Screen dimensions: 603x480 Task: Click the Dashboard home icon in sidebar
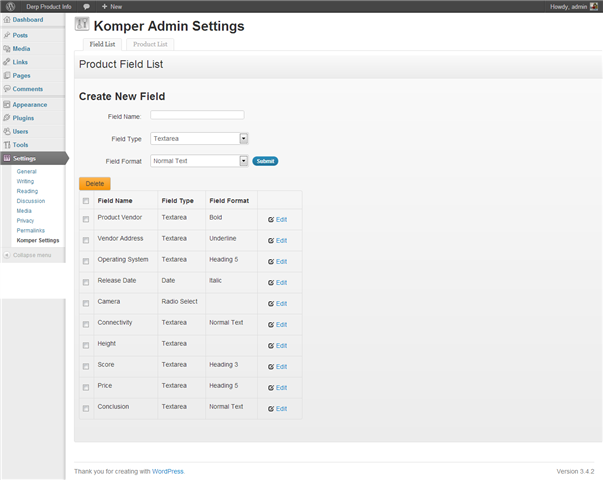pyautogui.click(x=7, y=20)
